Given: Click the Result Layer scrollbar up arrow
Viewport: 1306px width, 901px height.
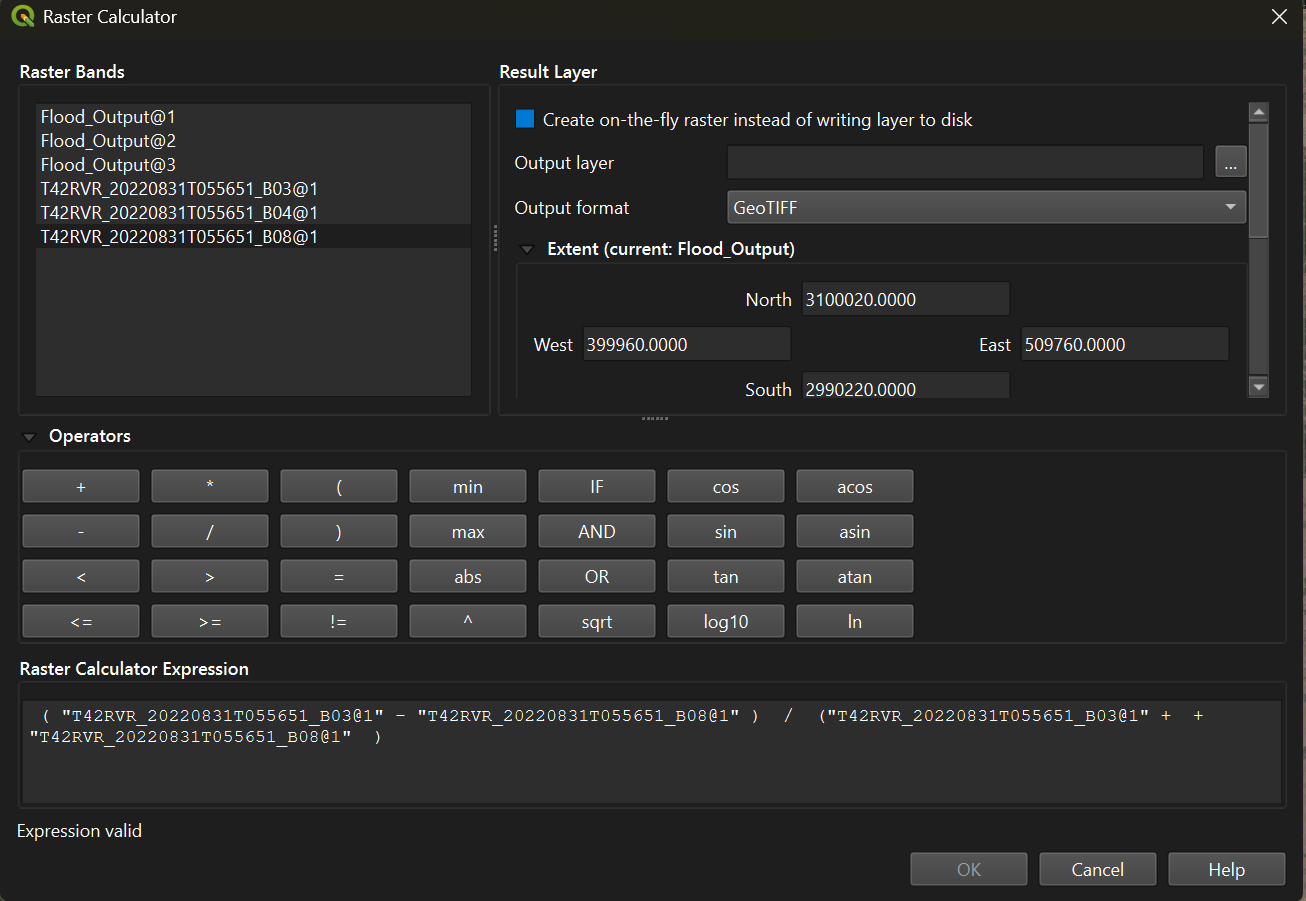Looking at the screenshot, I should [x=1259, y=112].
